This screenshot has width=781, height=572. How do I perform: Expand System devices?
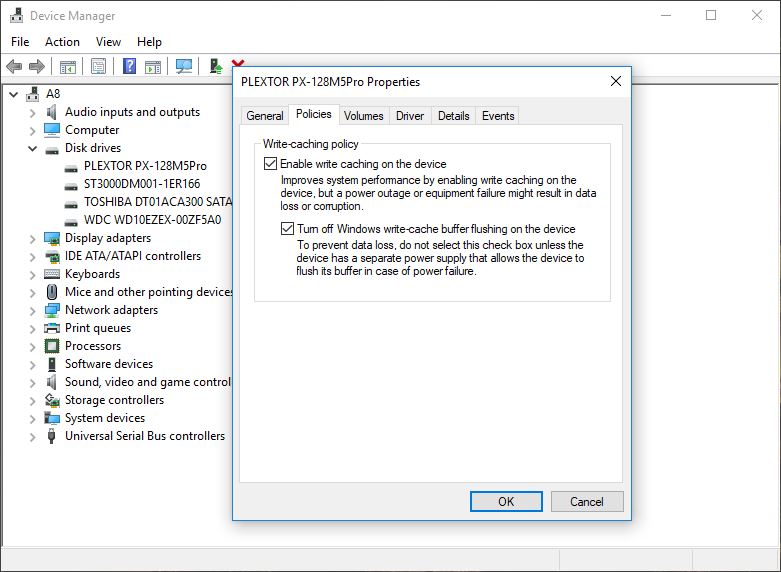click(32, 419)
